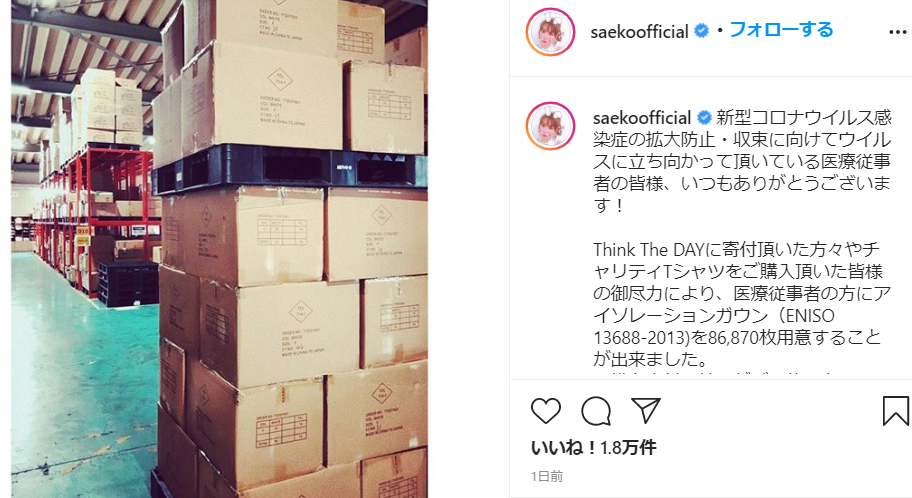The image size is (912, 498).
Task: Click the caption's first paragraph about 新型コロナウイルス
Action: pos(742,161)
